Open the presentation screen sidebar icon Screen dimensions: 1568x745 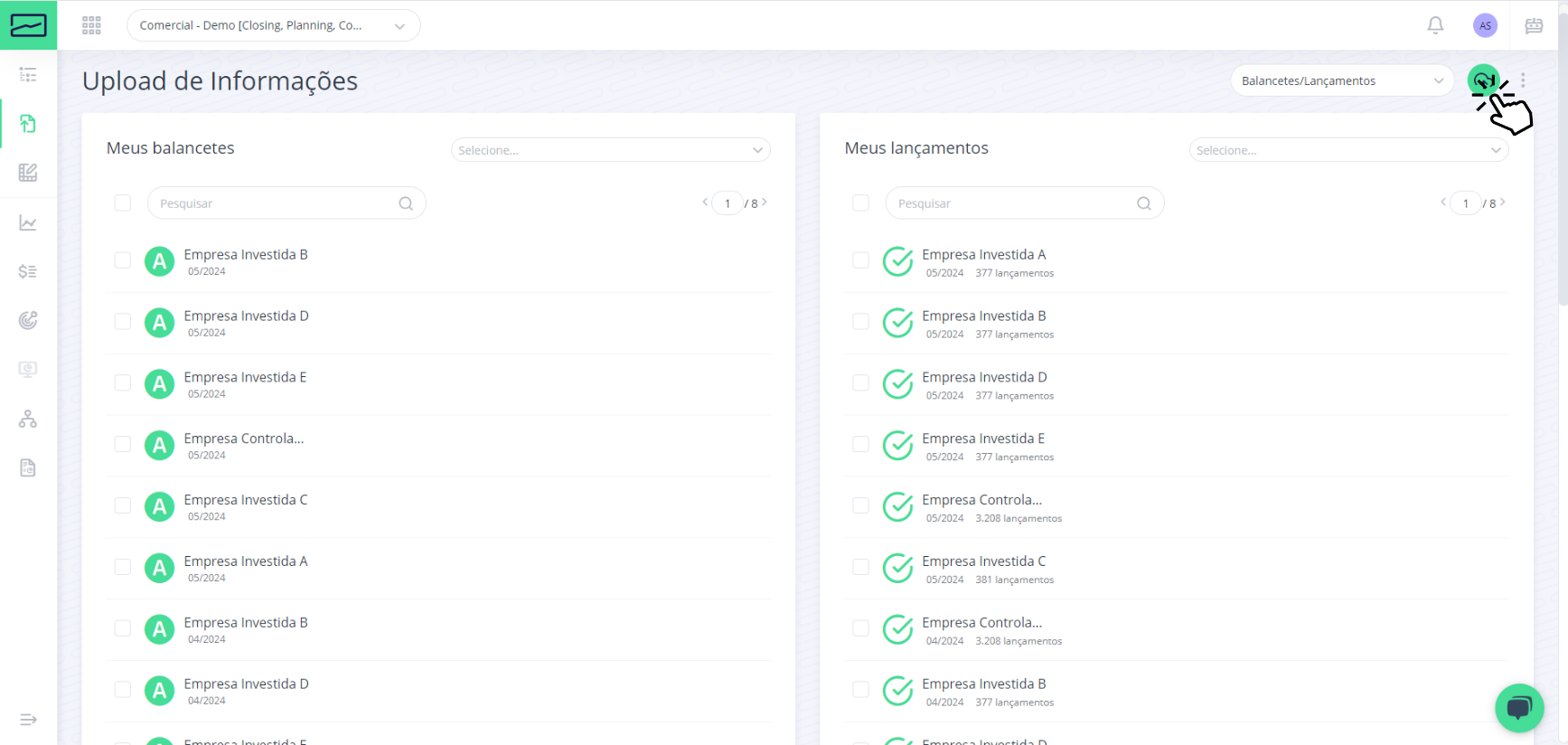pyautogui.click(x=28, y=370)
